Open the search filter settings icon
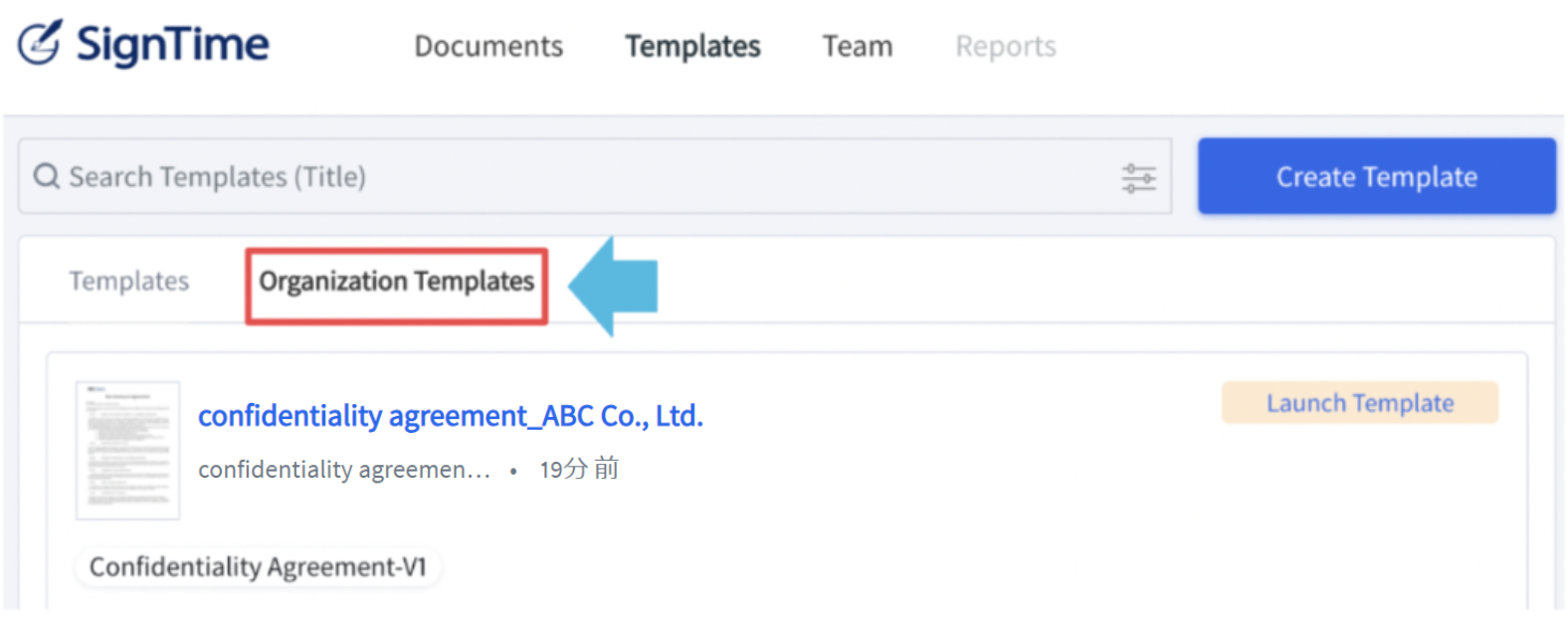This screenshot has height=619, width=1568. [1138, 178]
